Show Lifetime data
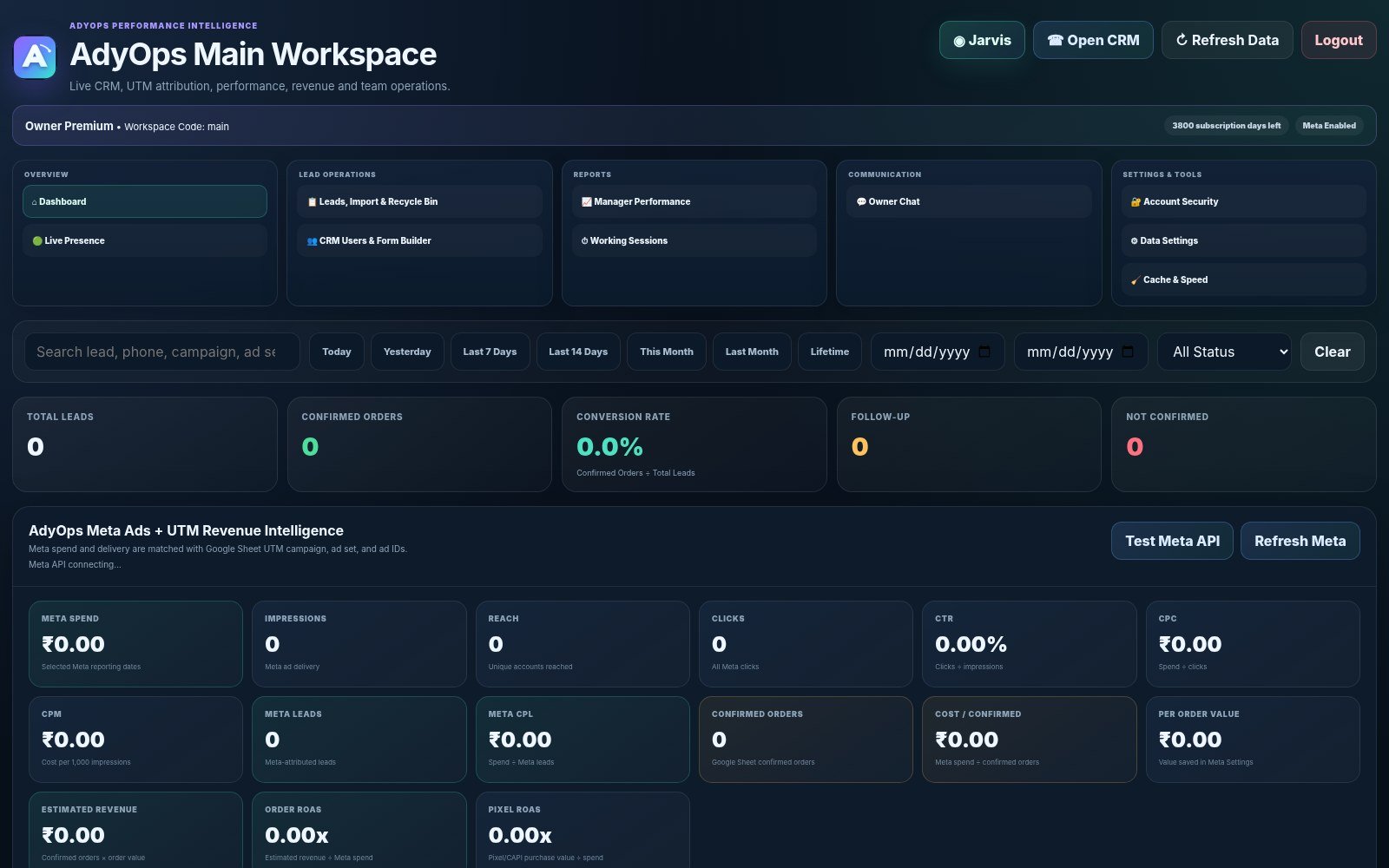Image resolution: width=1389 pixels, height=868 pixels. point(830,352)
